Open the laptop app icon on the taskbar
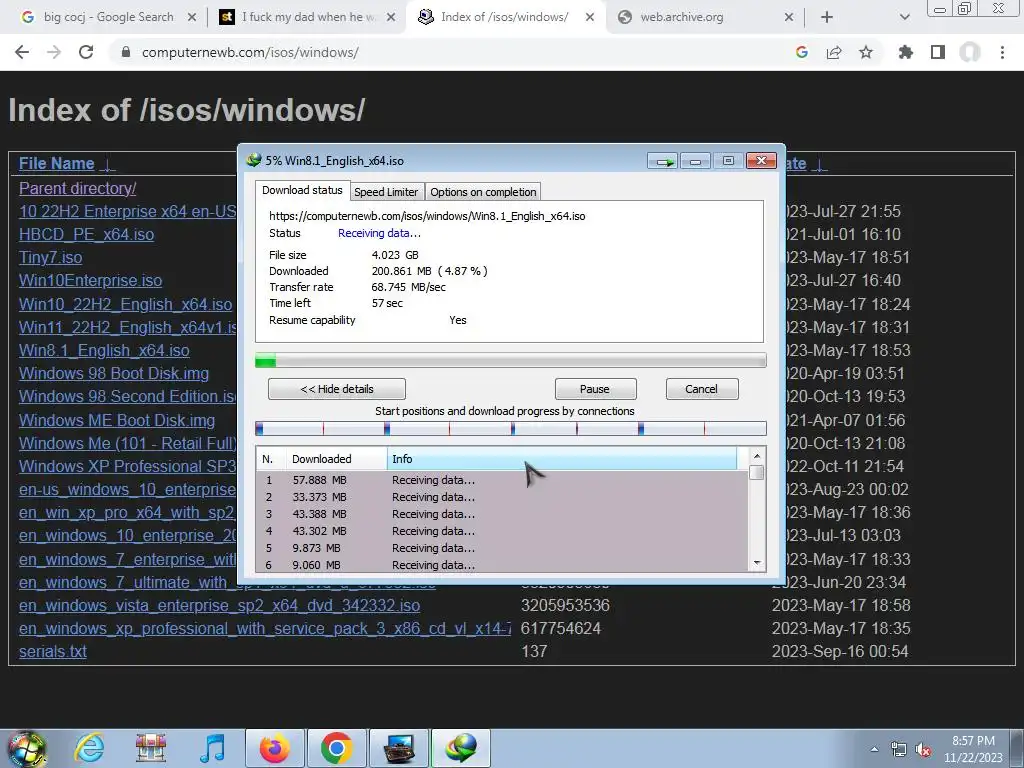 [398, 748]
